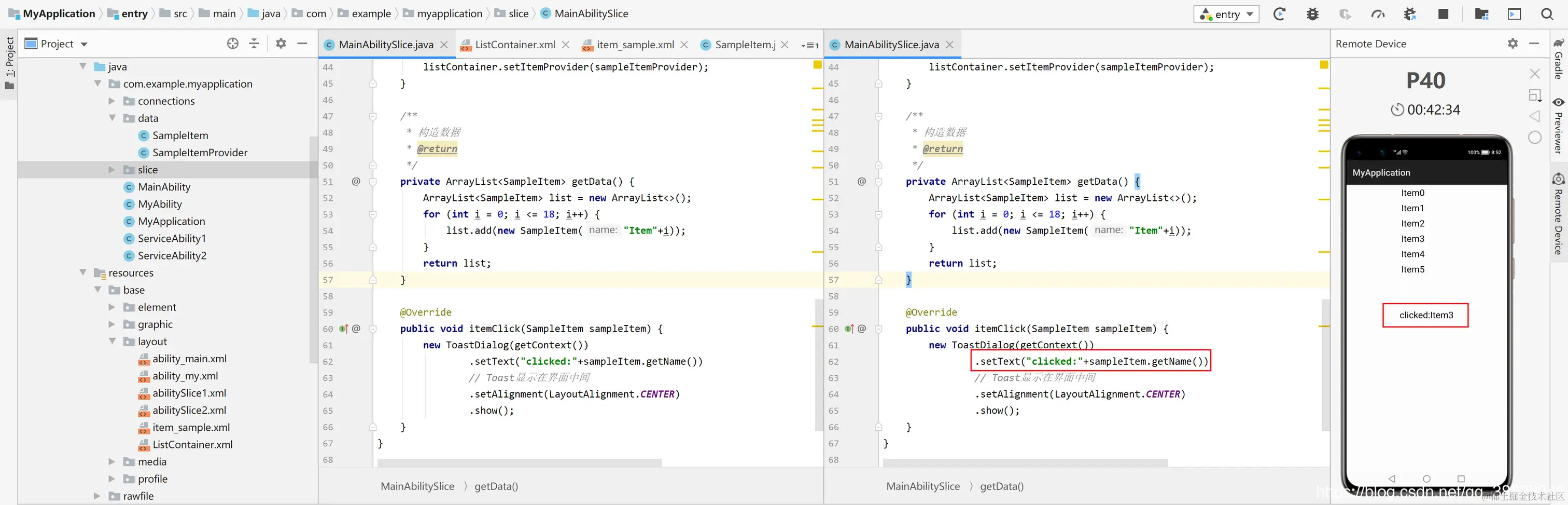The image size is (1568, 505).
Task: Click the locate opened file crosshair icon
Action: click(232, 43)
